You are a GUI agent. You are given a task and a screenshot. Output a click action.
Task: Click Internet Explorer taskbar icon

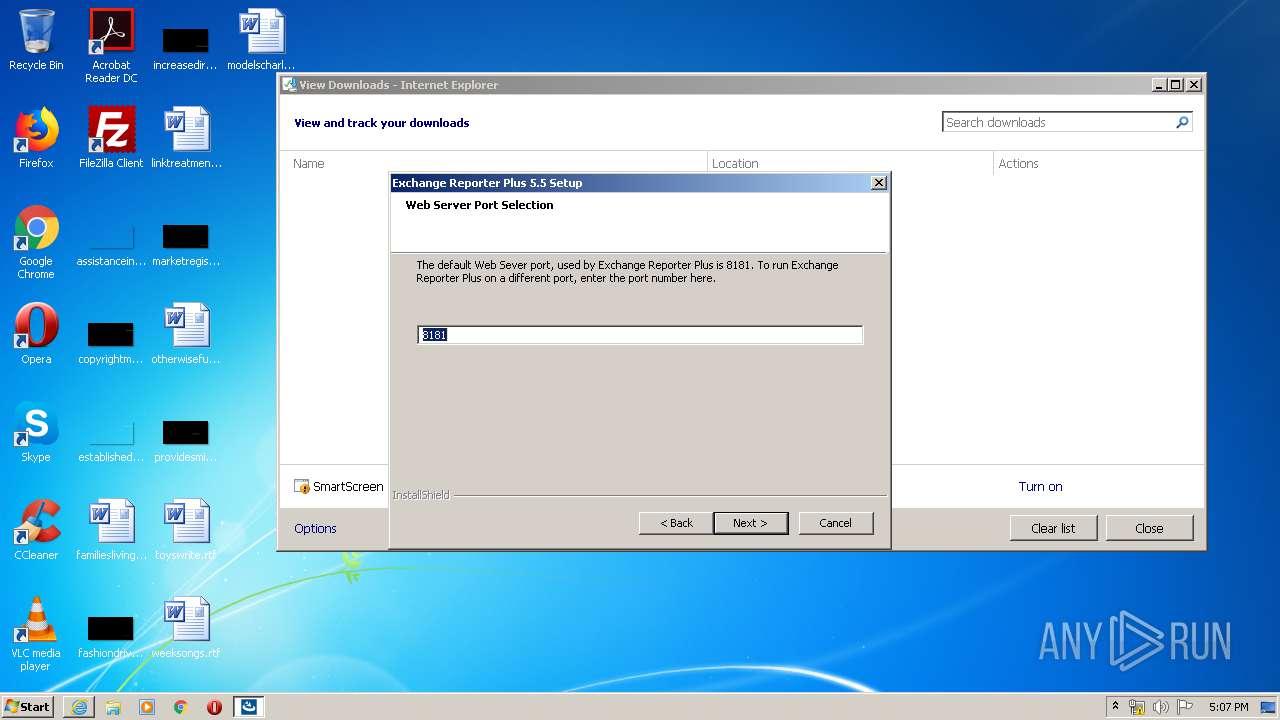(x=79, y=707)
